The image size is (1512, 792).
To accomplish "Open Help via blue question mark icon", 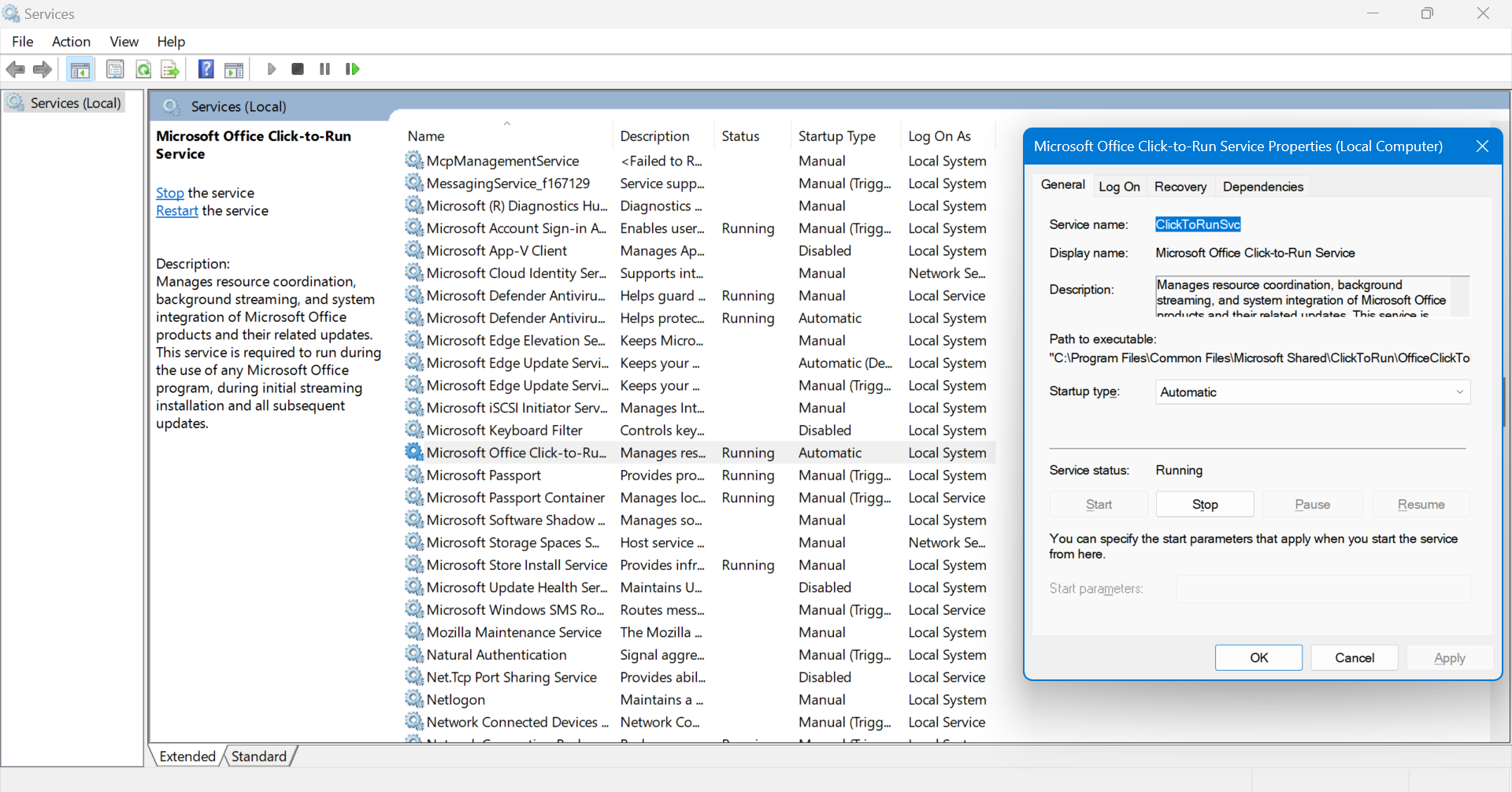I will click(206, 69).
